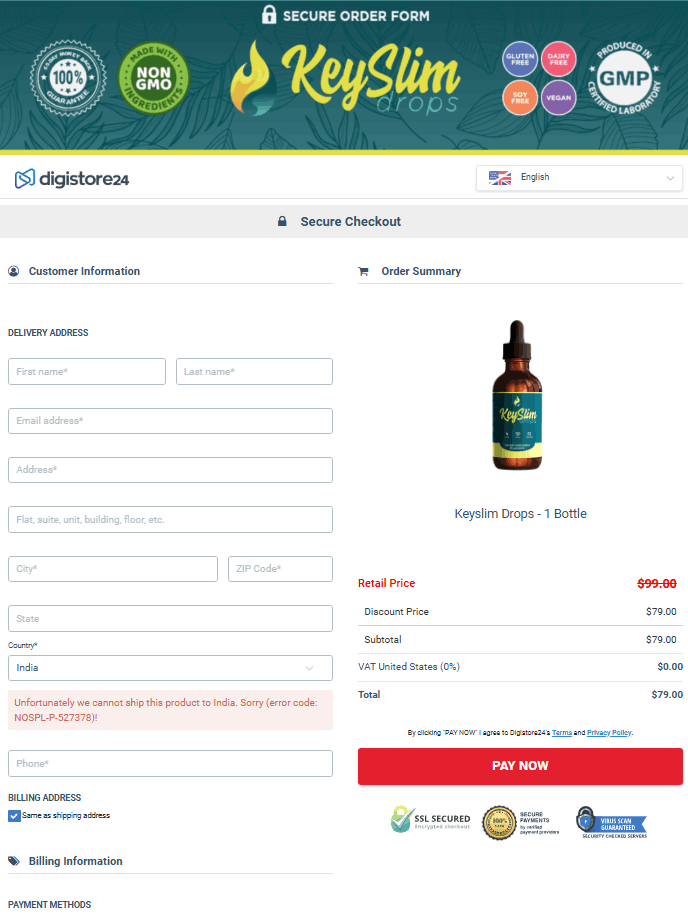Click the 100% money back guarantee badge
Viewport: 688px width, 921px height.
(68, 79)
